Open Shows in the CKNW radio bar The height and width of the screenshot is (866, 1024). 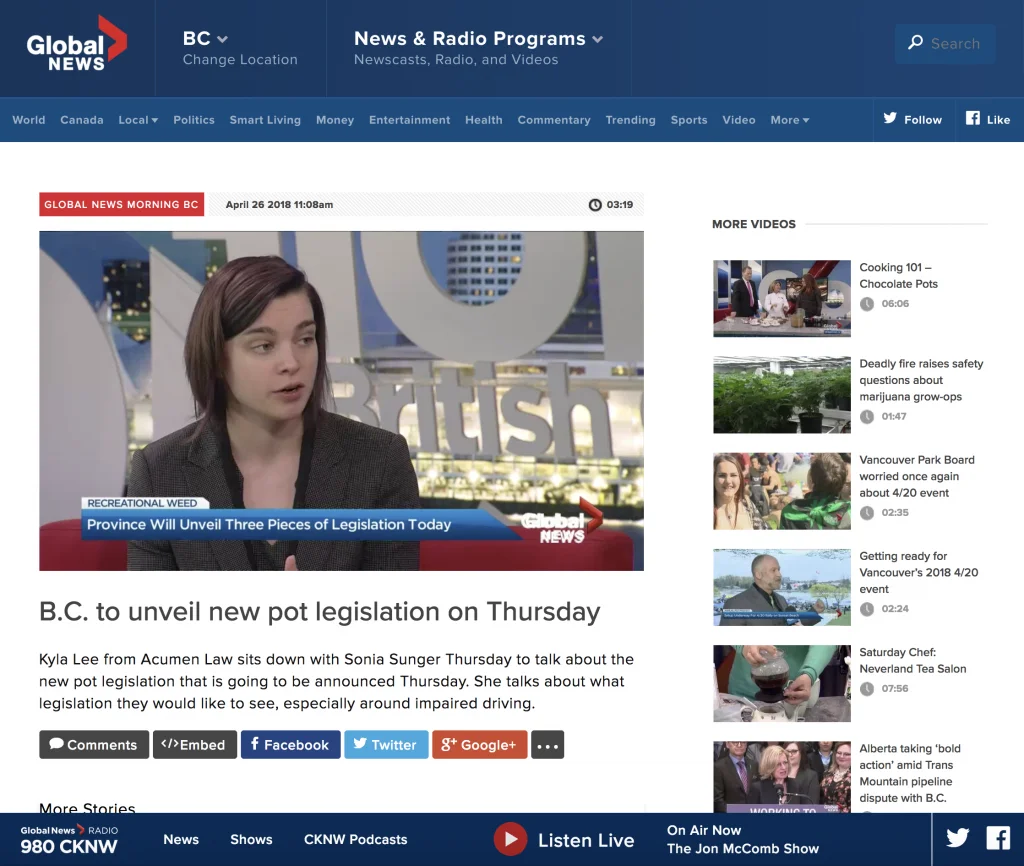click(x=251, y=839)
